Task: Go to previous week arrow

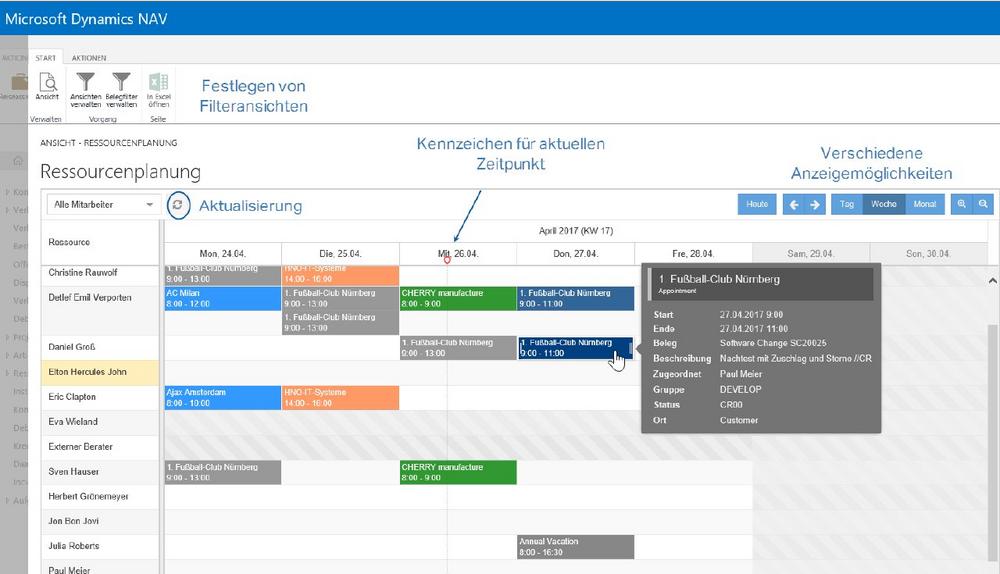Action: tap(794, 205)
